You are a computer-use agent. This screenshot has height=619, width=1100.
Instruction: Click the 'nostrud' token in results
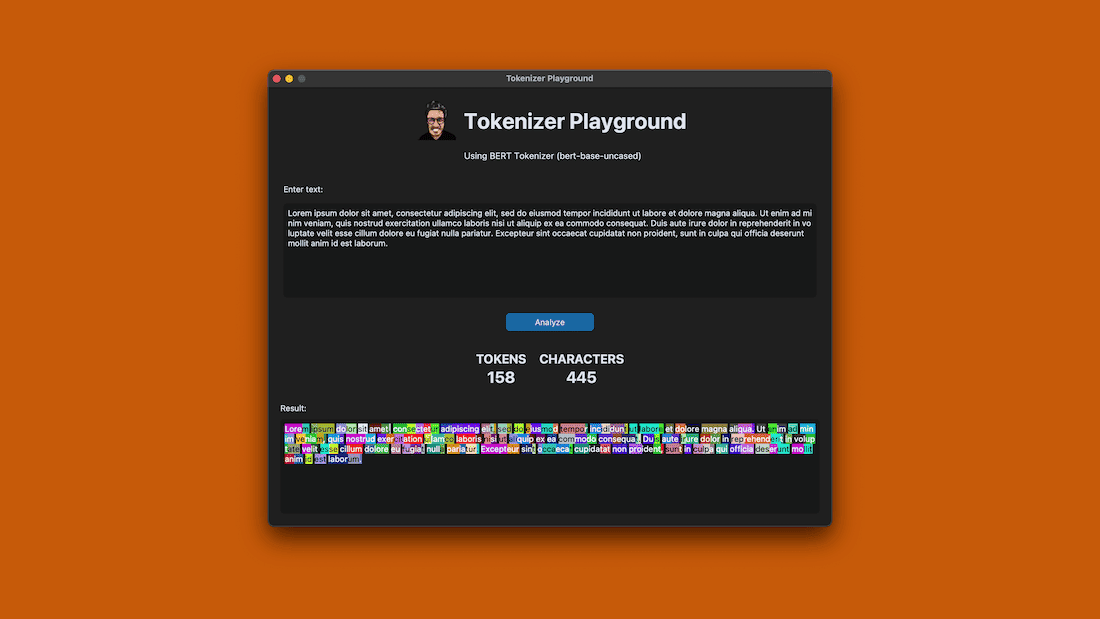[361, 439]
